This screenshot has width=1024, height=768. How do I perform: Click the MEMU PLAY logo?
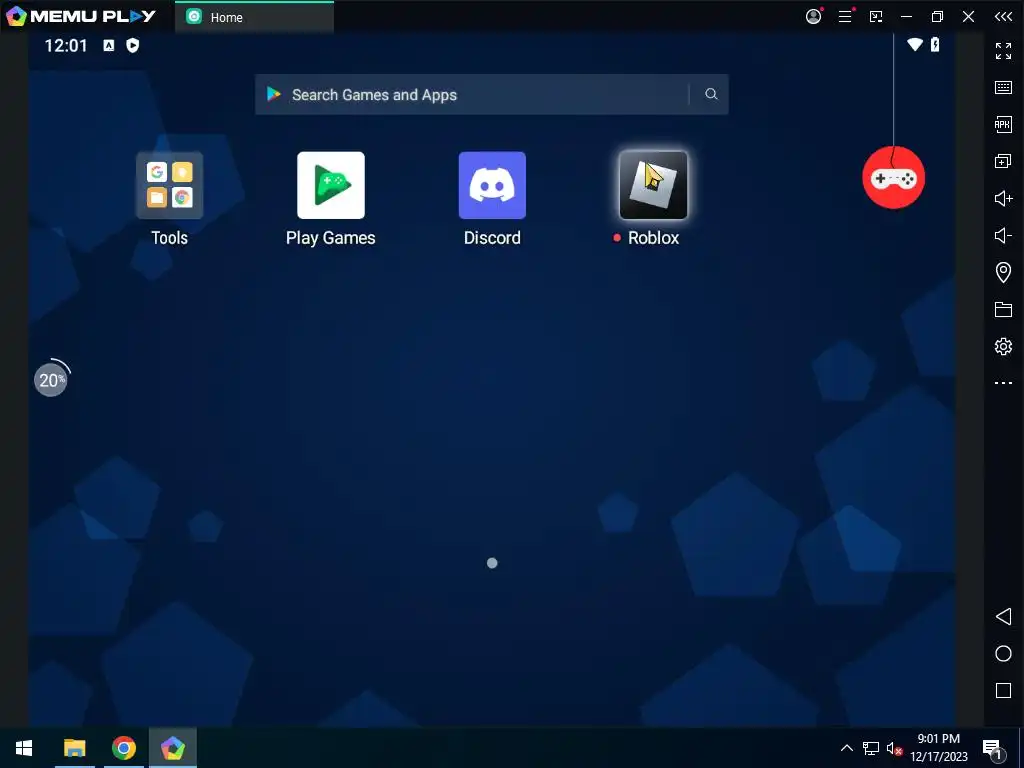pos(80,16)
